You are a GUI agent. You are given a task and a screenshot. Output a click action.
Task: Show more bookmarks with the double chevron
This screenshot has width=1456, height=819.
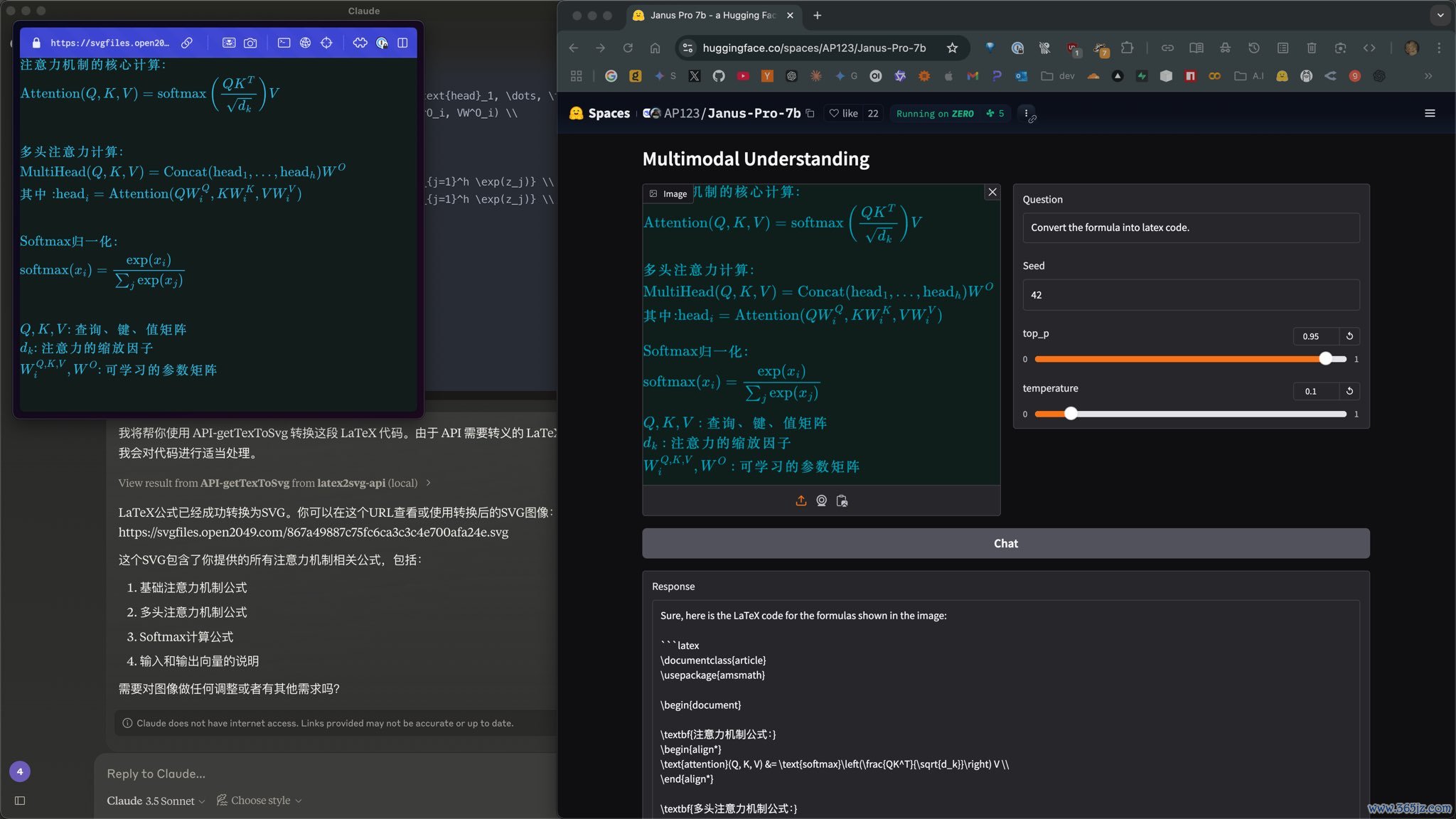pos(1428,76)
